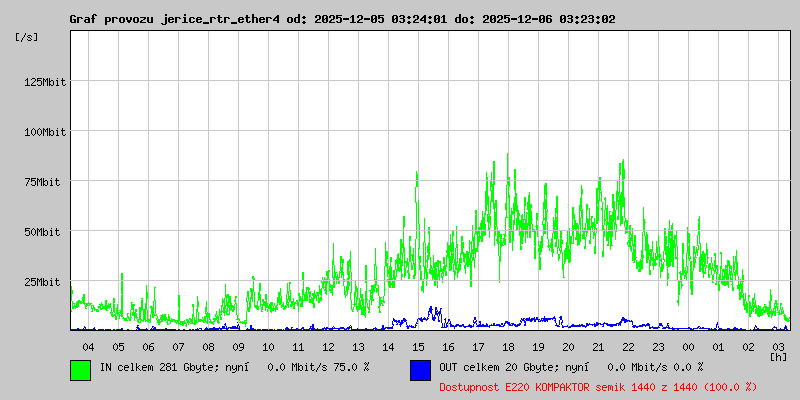Viewport: 800px width, 400px height.
Task: Click the green IN legend color swatch
Action: [x=80, y=369]
